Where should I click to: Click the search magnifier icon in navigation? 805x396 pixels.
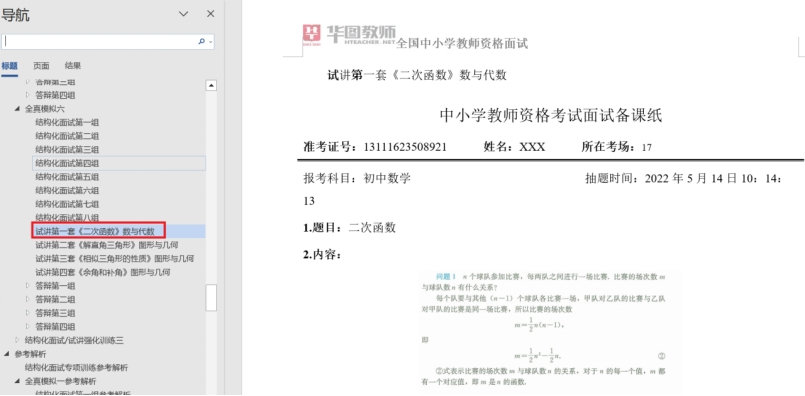pyautogui.click(x=201, y=42)
